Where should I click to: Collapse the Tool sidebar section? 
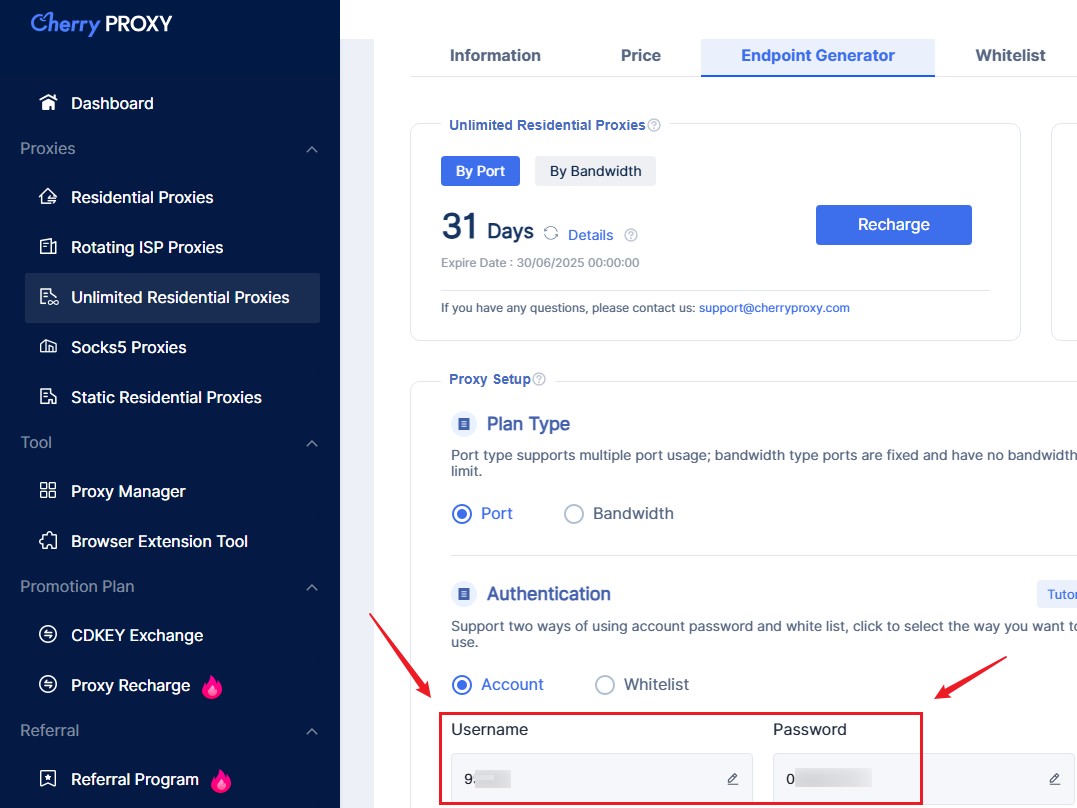[312, 443]
